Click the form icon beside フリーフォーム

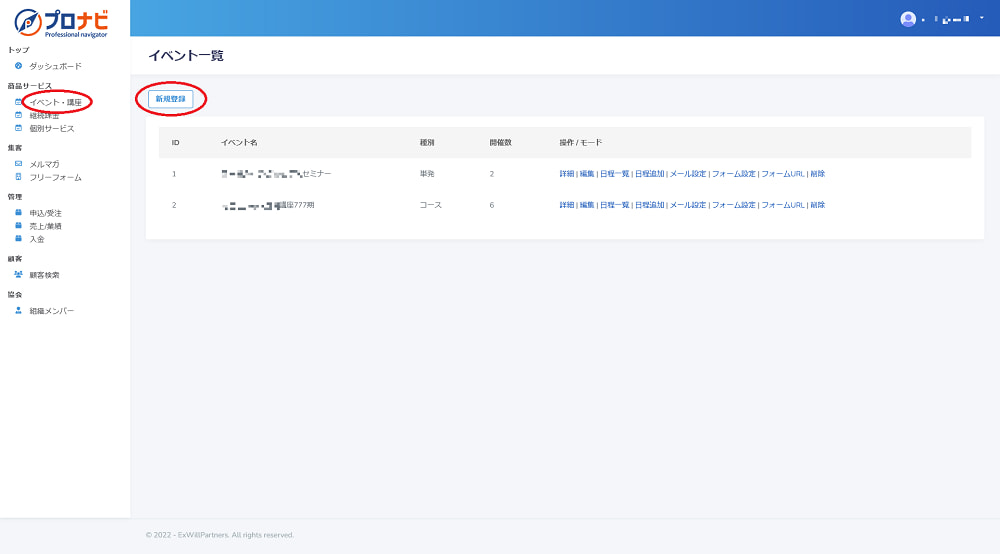(18, 177)
